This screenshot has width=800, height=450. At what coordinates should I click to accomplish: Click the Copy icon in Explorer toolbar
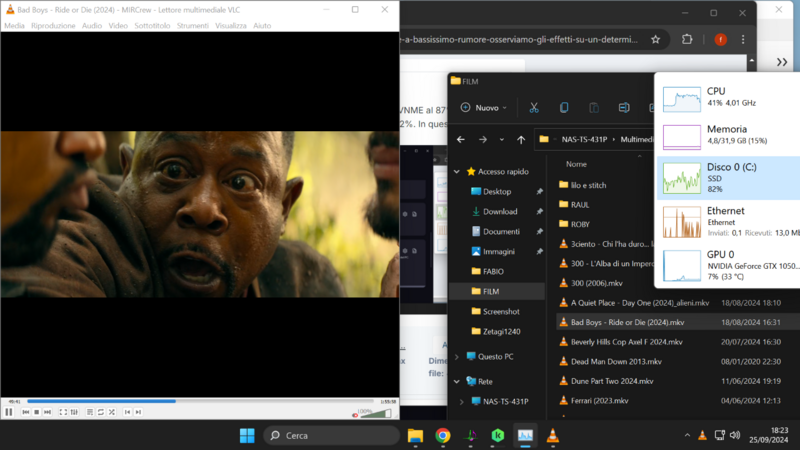[x=564, y=108]
